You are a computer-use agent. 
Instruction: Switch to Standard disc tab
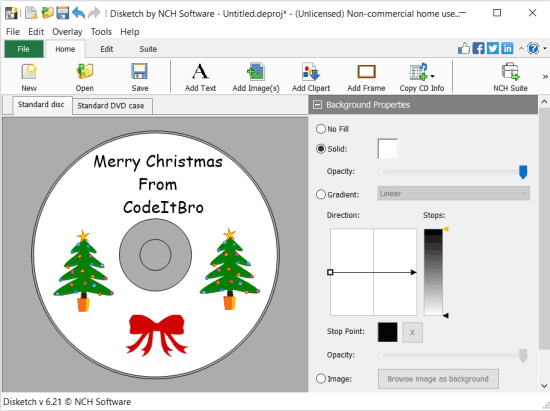coord(41,105)
